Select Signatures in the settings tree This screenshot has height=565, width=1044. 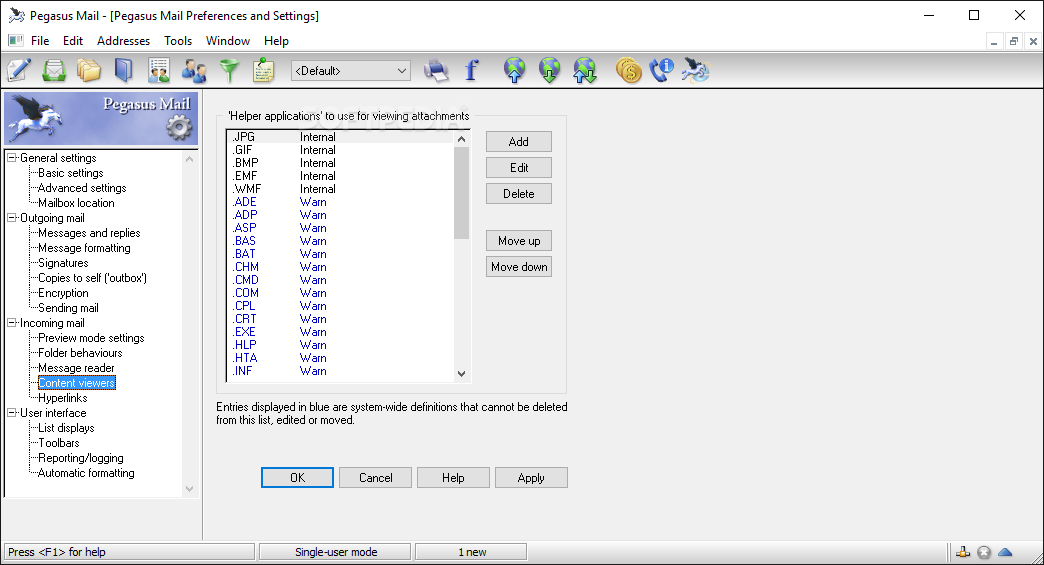pos(63,263)
